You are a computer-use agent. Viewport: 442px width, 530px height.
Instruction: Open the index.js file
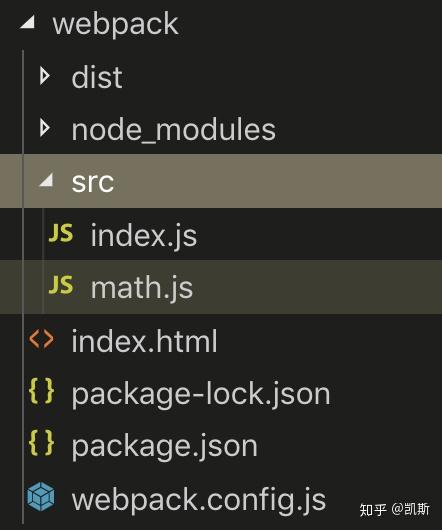click(x=144, y=235)
